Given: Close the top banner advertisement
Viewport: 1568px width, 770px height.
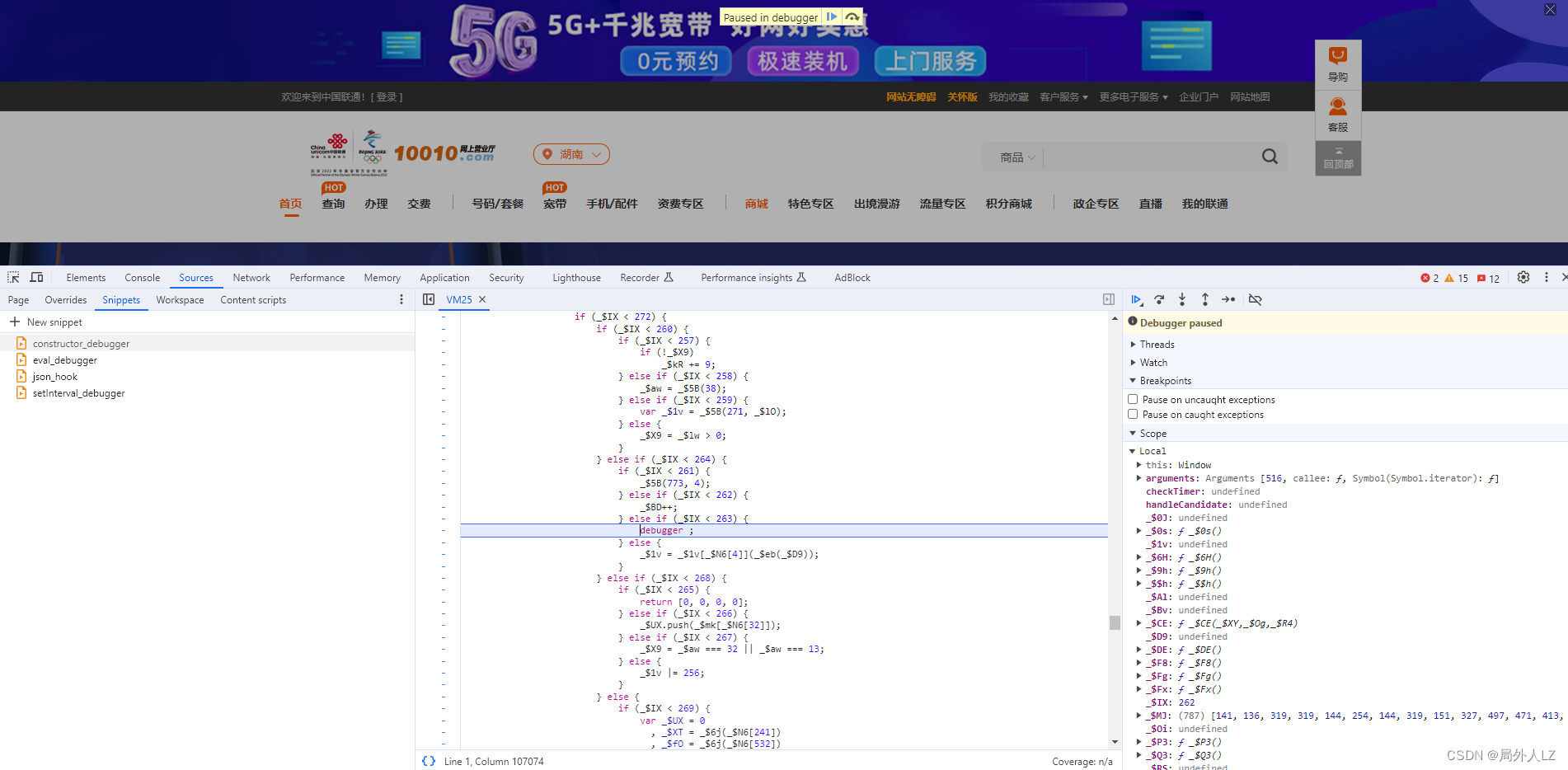Looking at the screenshot, I should coord(1550,9).
